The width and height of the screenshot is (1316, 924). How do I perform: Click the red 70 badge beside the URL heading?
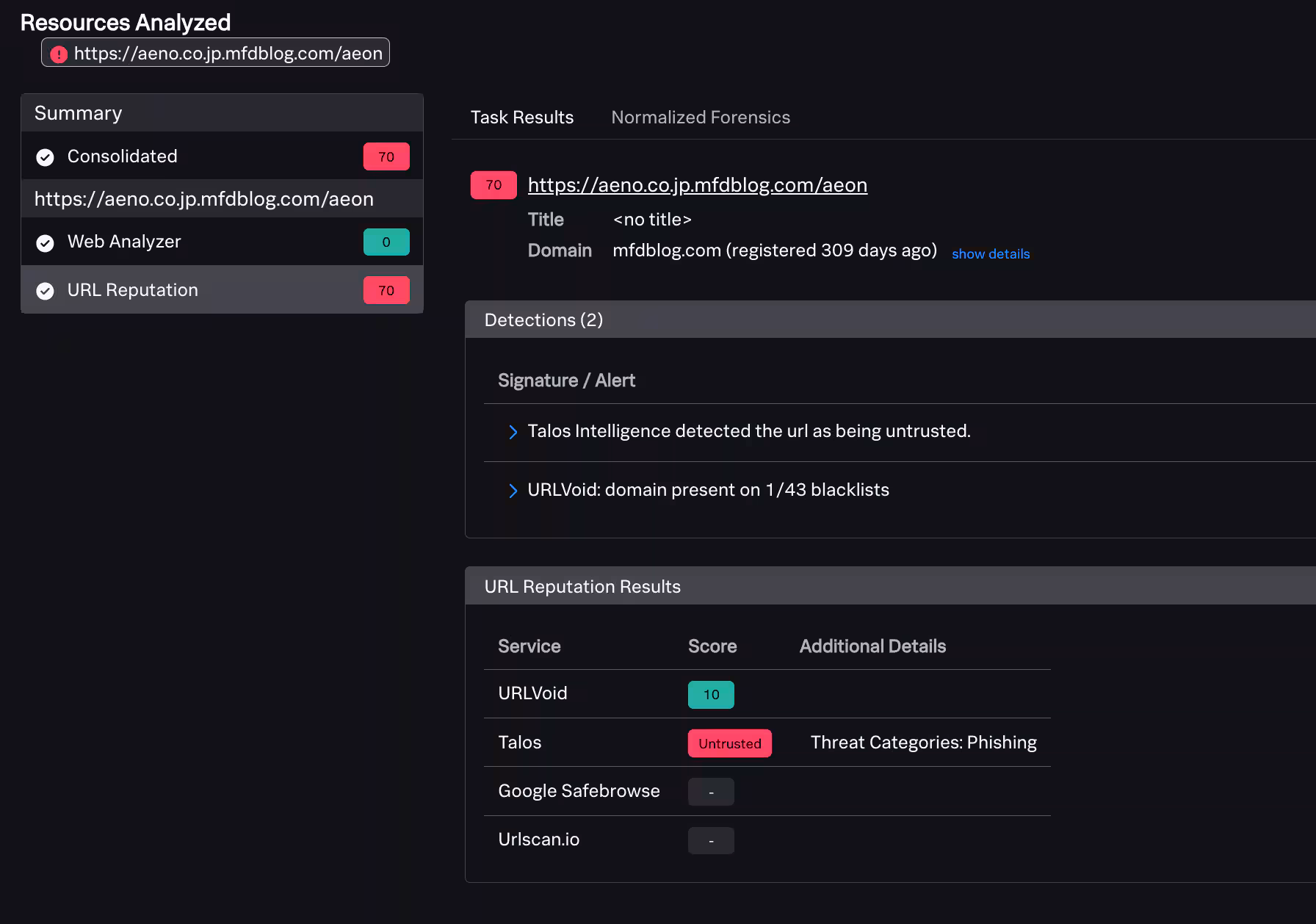pyautogui.click(x=493, y=185)
